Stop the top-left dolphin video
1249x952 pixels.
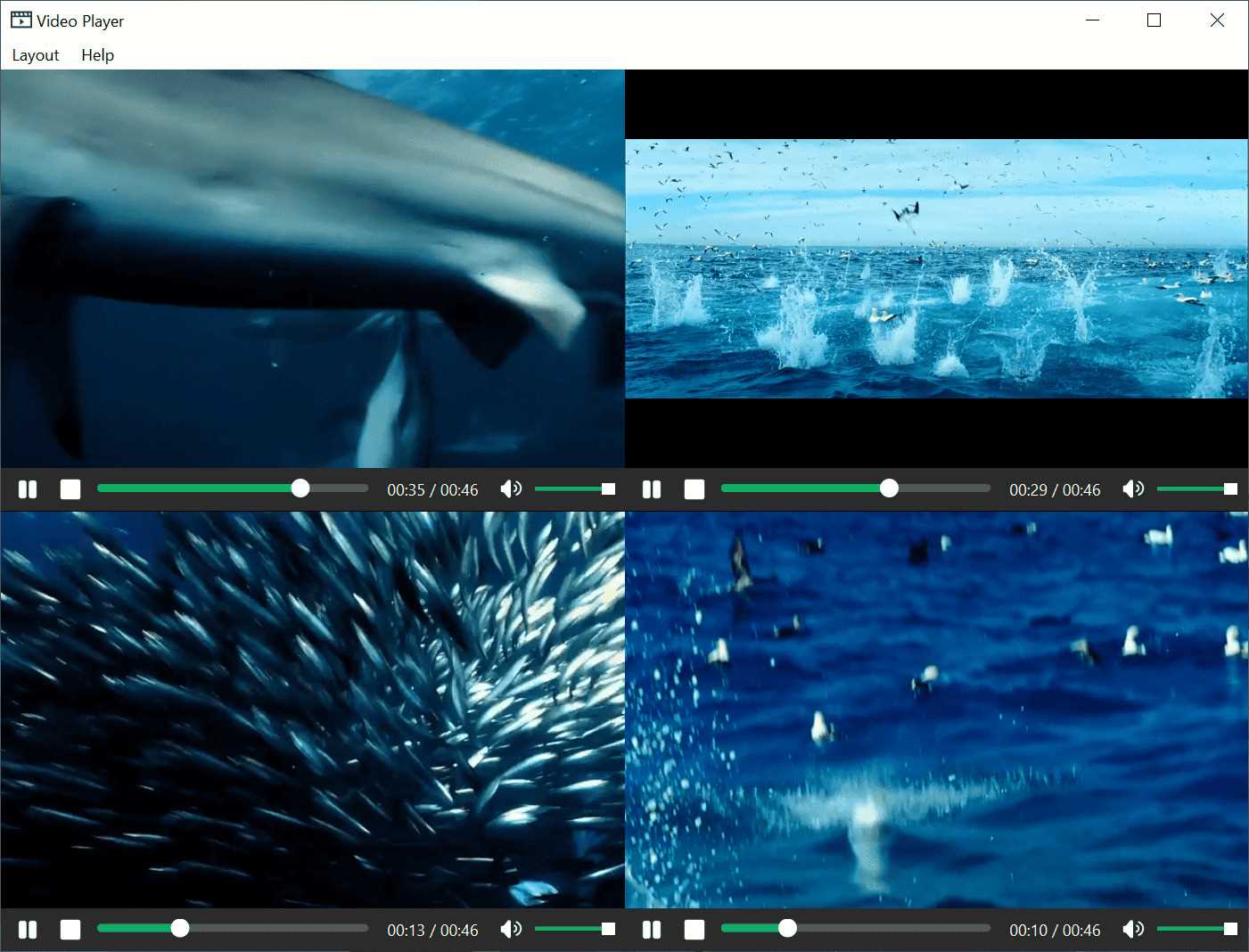70,489
